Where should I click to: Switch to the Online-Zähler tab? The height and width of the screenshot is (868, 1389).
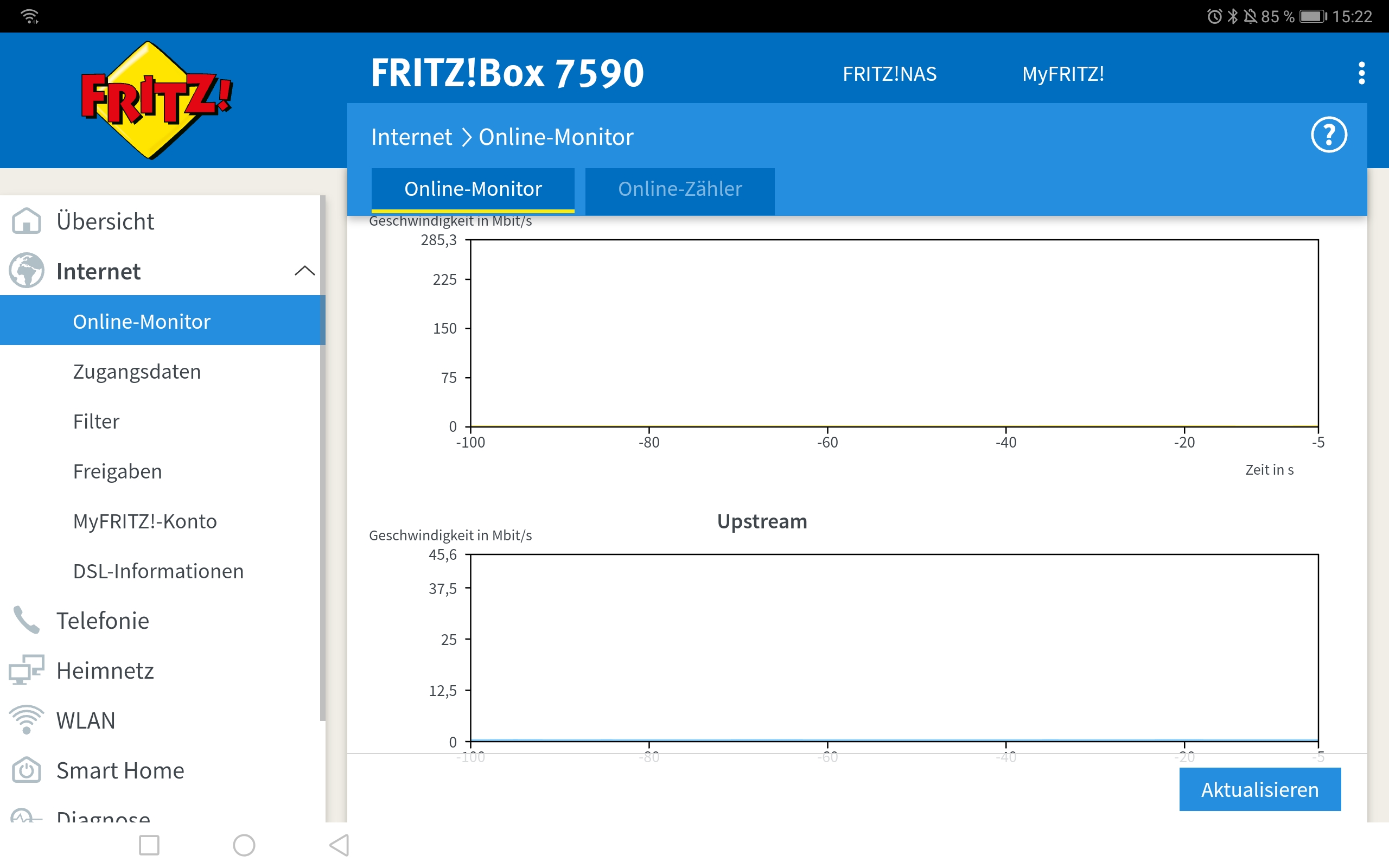point(679,189)
